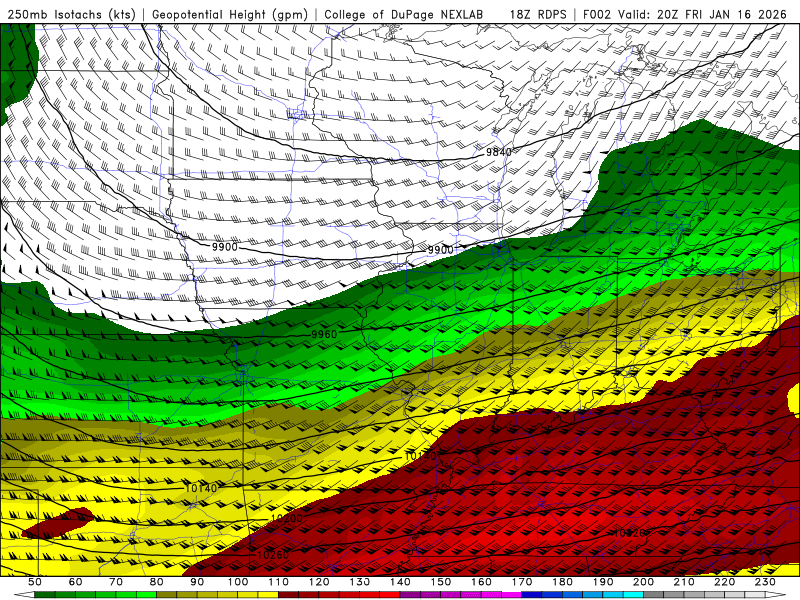Click the 140 value on the color scale
This screenshot has height=600, width=800.
[x=400, y=582]
